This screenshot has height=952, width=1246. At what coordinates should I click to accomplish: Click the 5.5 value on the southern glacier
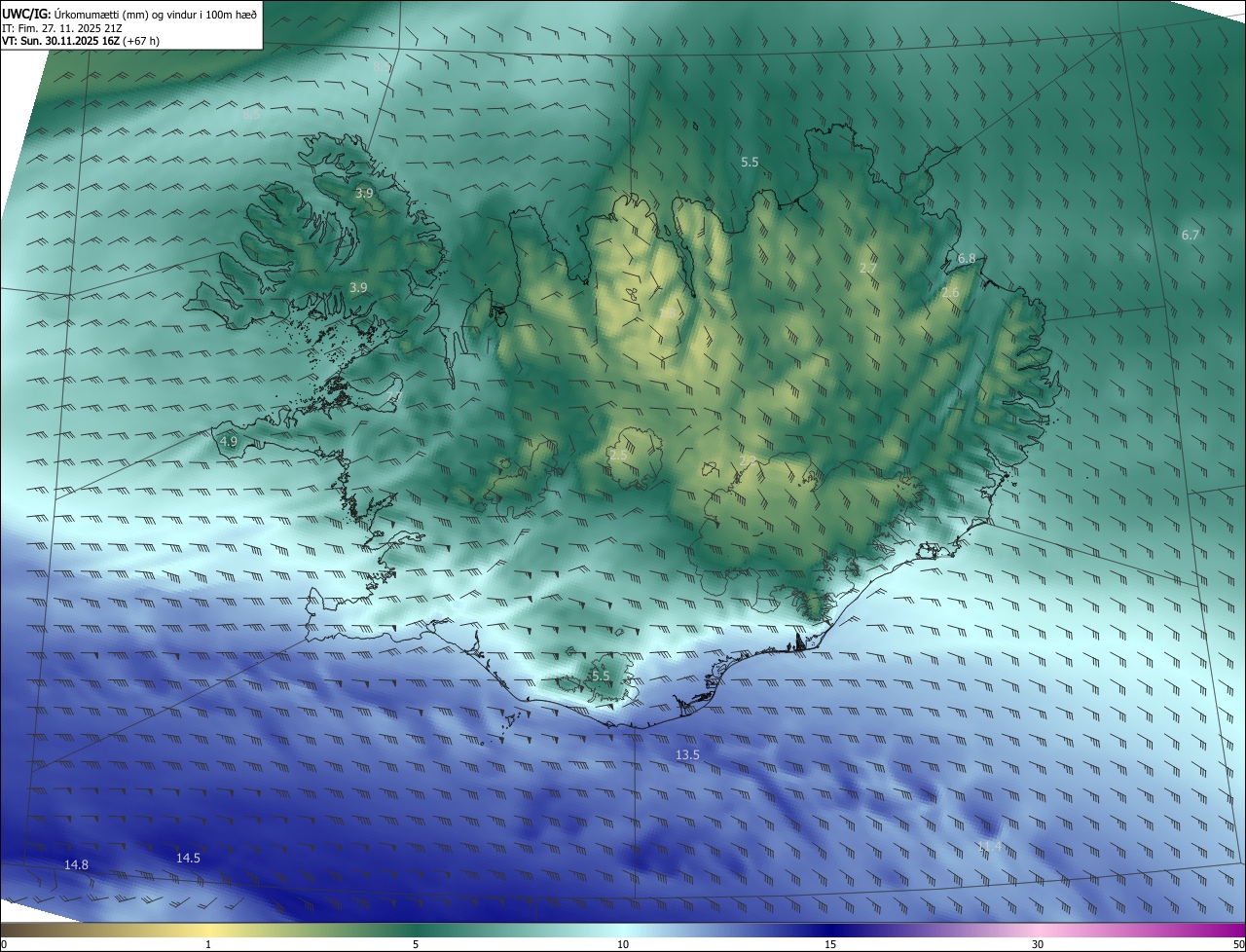pos(601,676)
